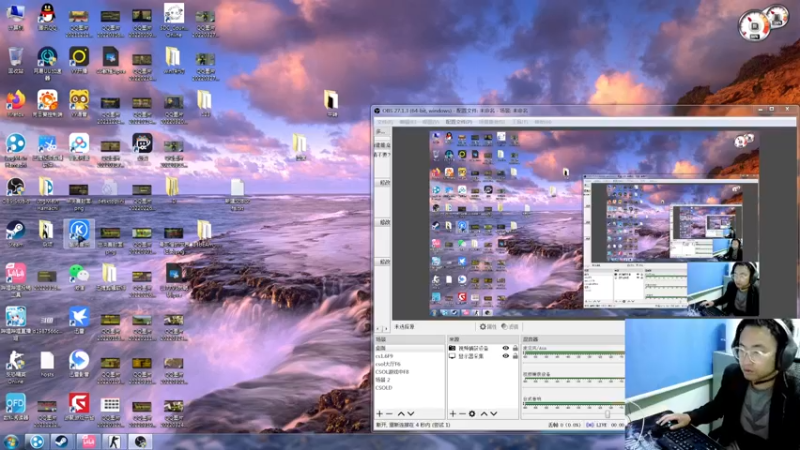The width and height of the screenshot is (800, 450).
Task: Select the first scene in Scenes list
Action: 409,348
